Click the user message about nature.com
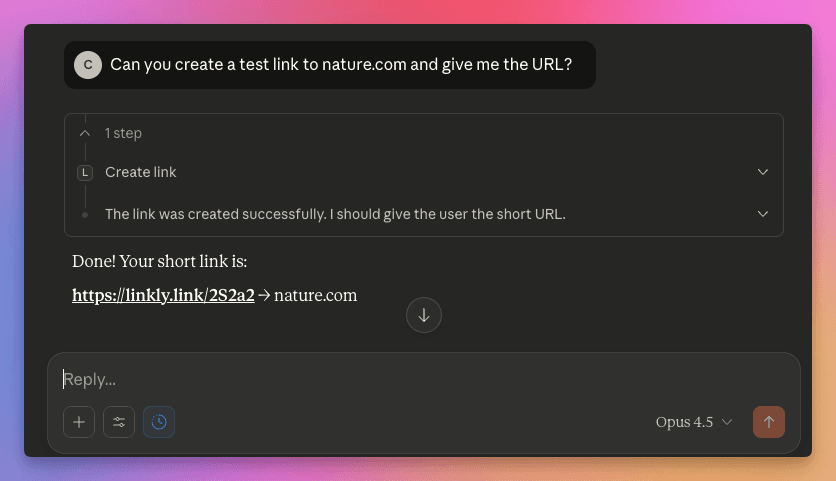 pos(341,65)
